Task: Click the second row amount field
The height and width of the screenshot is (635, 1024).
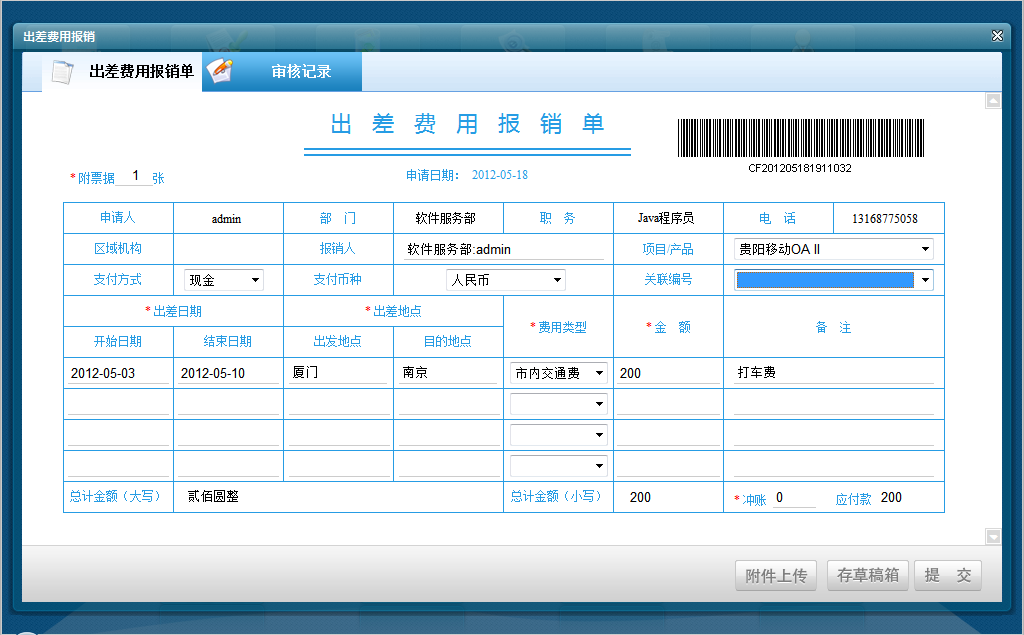Action: [x=668, y=404]
